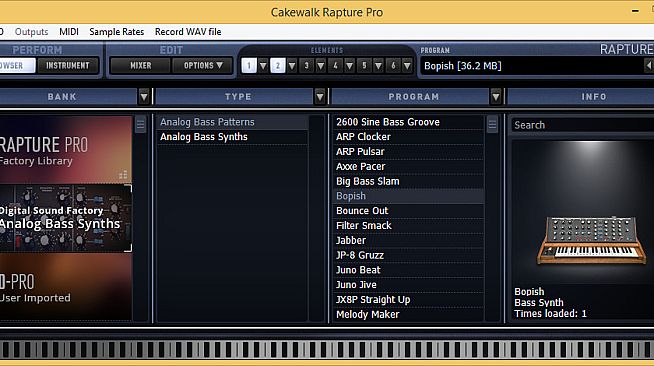Load program 'Big Bass Slam'
The height and width of the screenshot is (366, 654).
coord(409,181)
